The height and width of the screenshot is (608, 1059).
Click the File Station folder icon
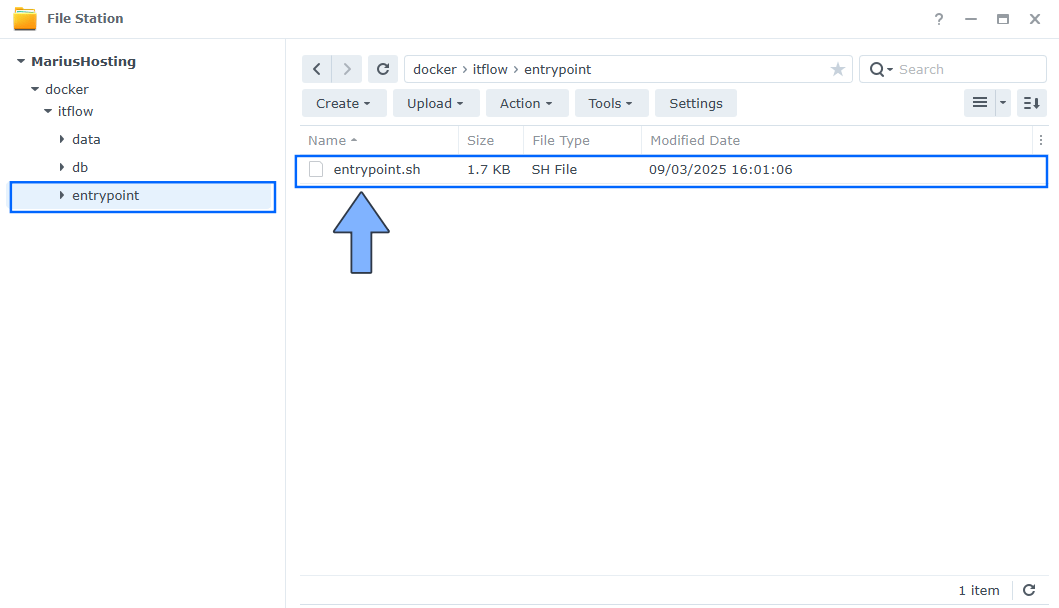pyautogui.click(x=25, y=19)
